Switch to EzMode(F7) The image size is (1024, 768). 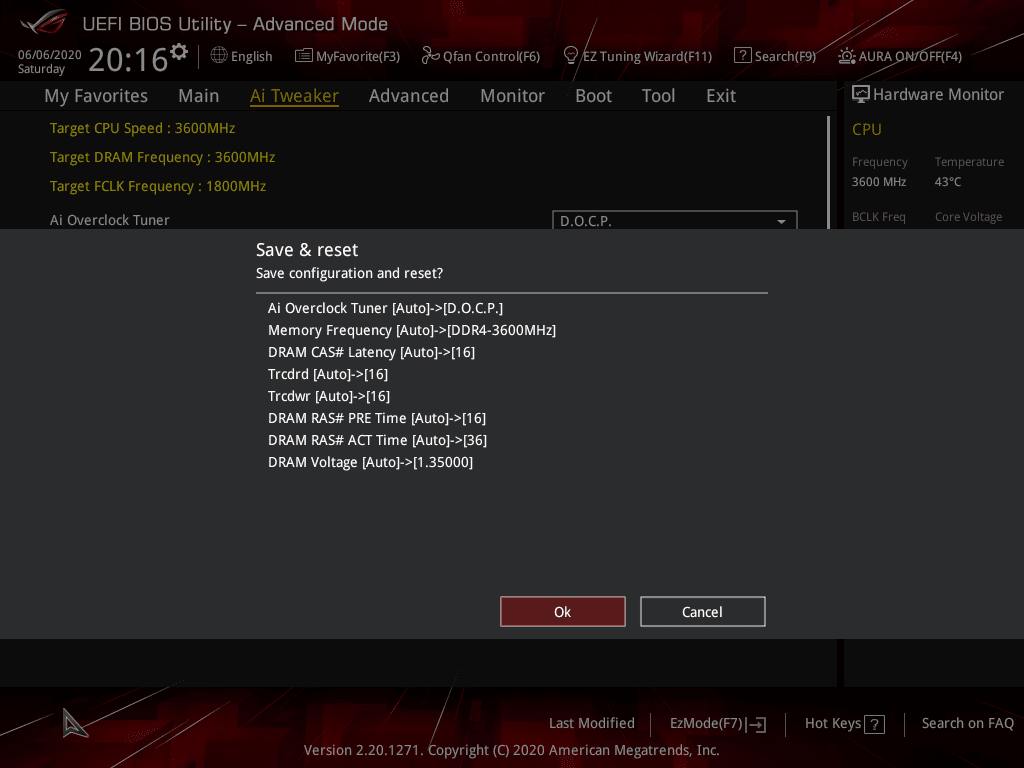718,724
